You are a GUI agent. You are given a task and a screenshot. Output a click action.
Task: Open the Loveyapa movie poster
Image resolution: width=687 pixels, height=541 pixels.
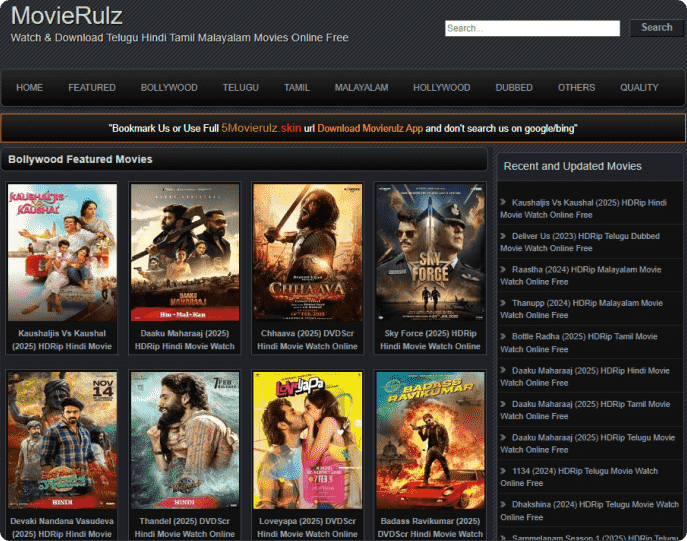click(x=306, y=440)
